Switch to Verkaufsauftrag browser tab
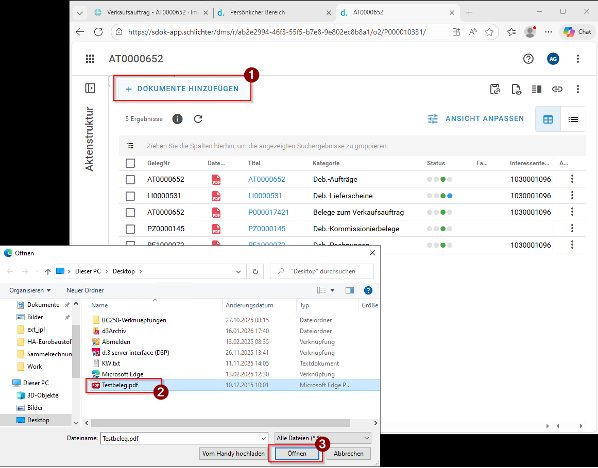 point(152,12)
